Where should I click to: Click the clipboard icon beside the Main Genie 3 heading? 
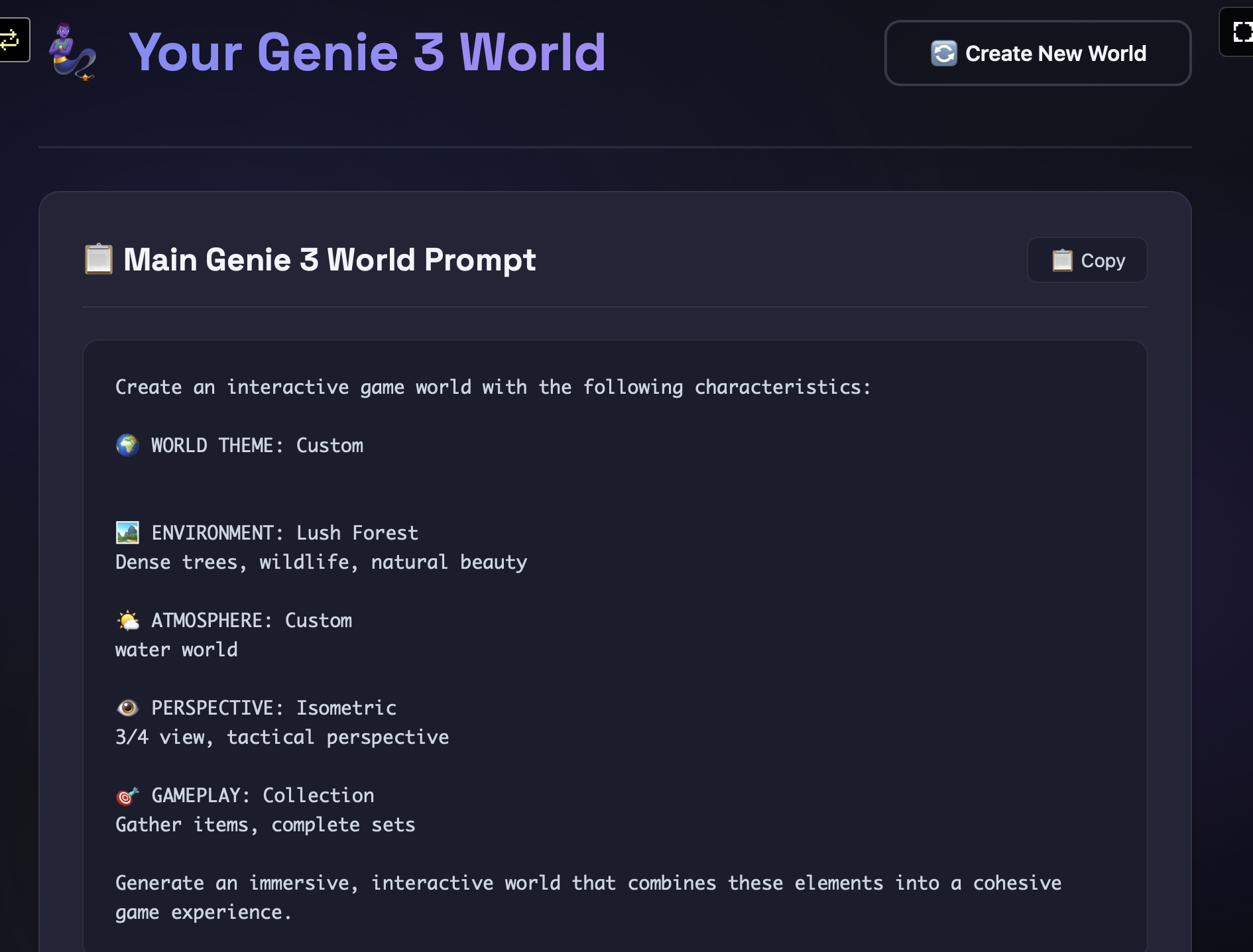(99, 259)
